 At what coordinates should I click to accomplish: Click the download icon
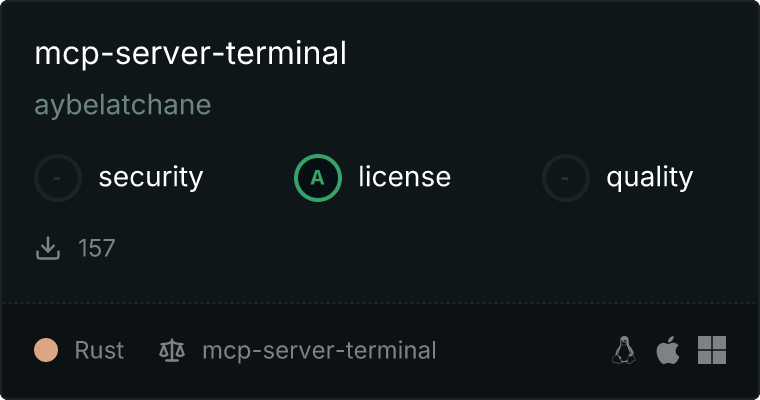(x=48, y=248)
